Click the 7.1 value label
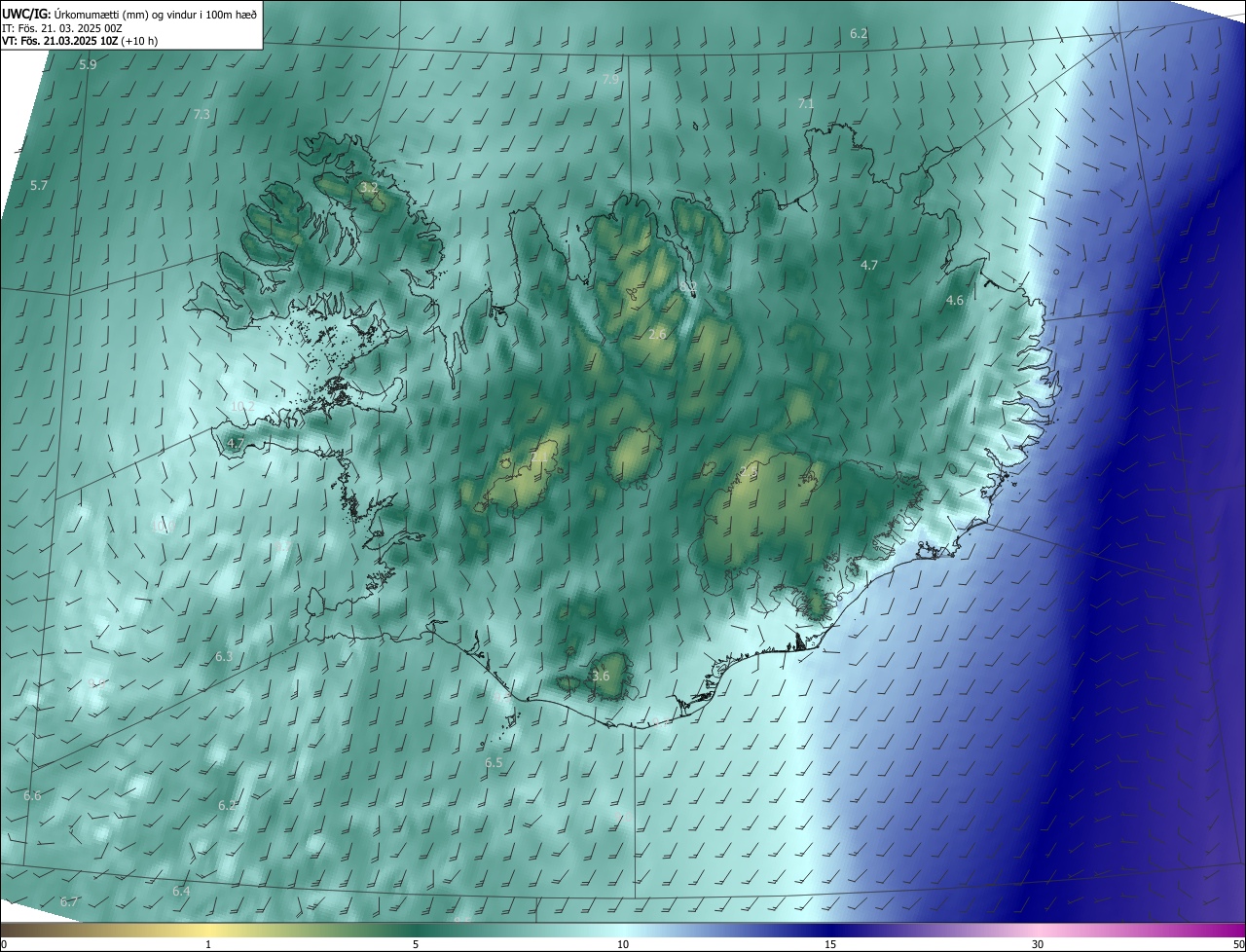The width and height of the screenshot is (1246, 952). (806, 103)
